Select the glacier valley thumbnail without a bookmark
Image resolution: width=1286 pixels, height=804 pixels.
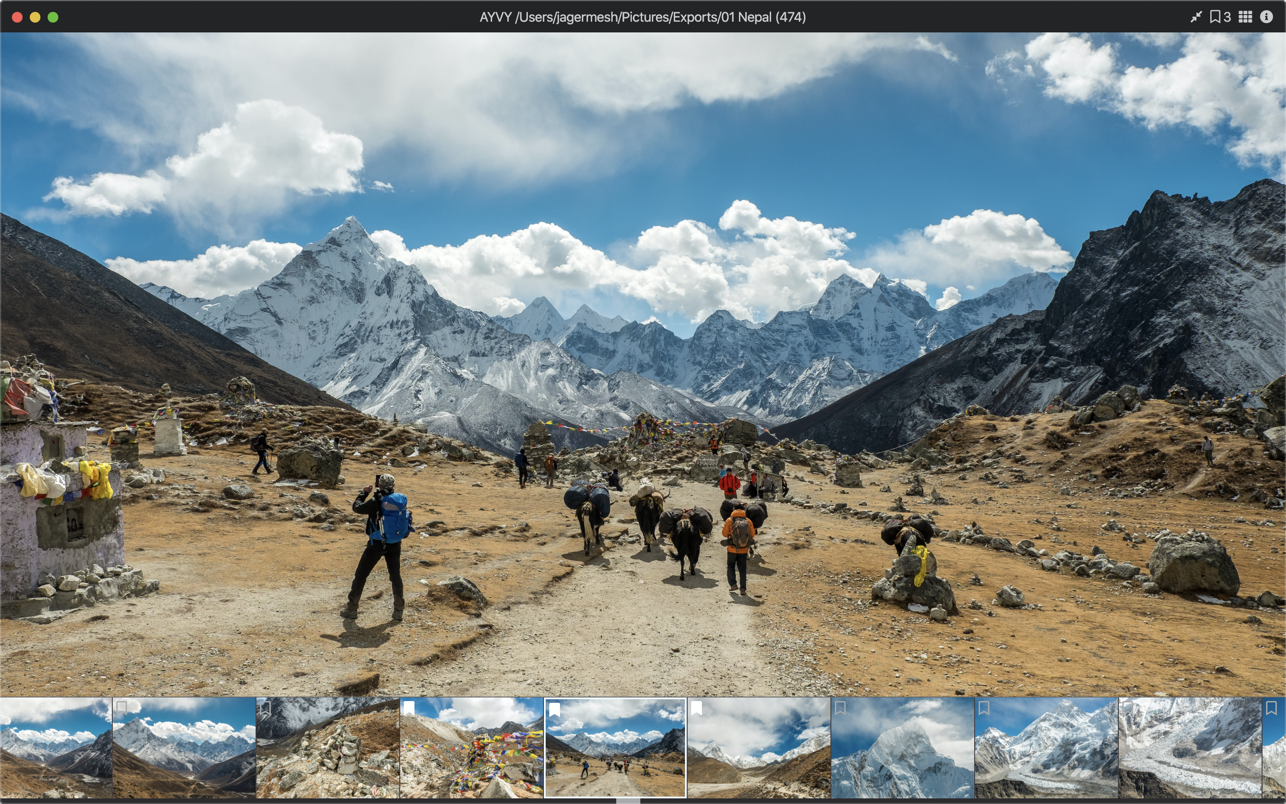coord(1189,750)
